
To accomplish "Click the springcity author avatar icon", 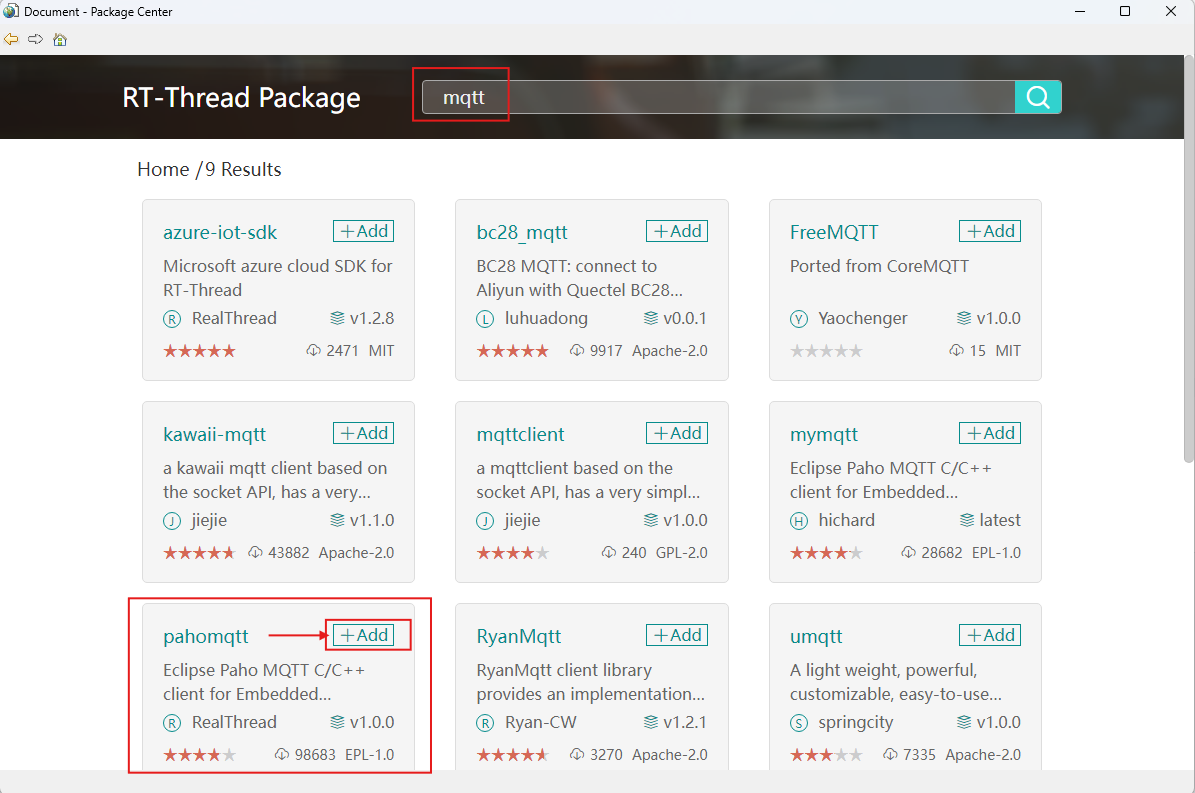I will pyautogui.click(x=799, y=723).
